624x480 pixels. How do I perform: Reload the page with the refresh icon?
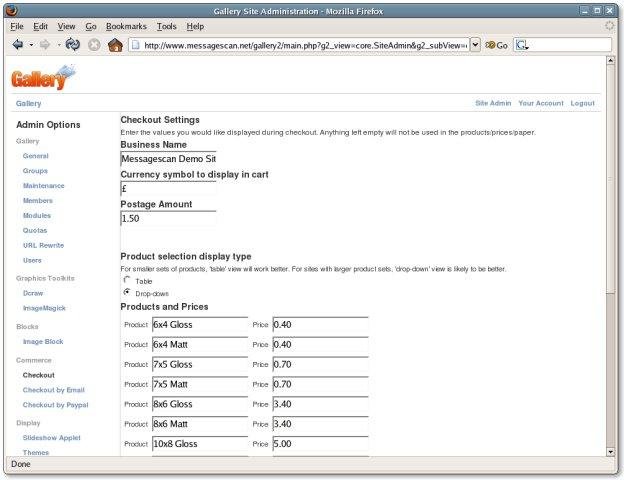[72, 45]
